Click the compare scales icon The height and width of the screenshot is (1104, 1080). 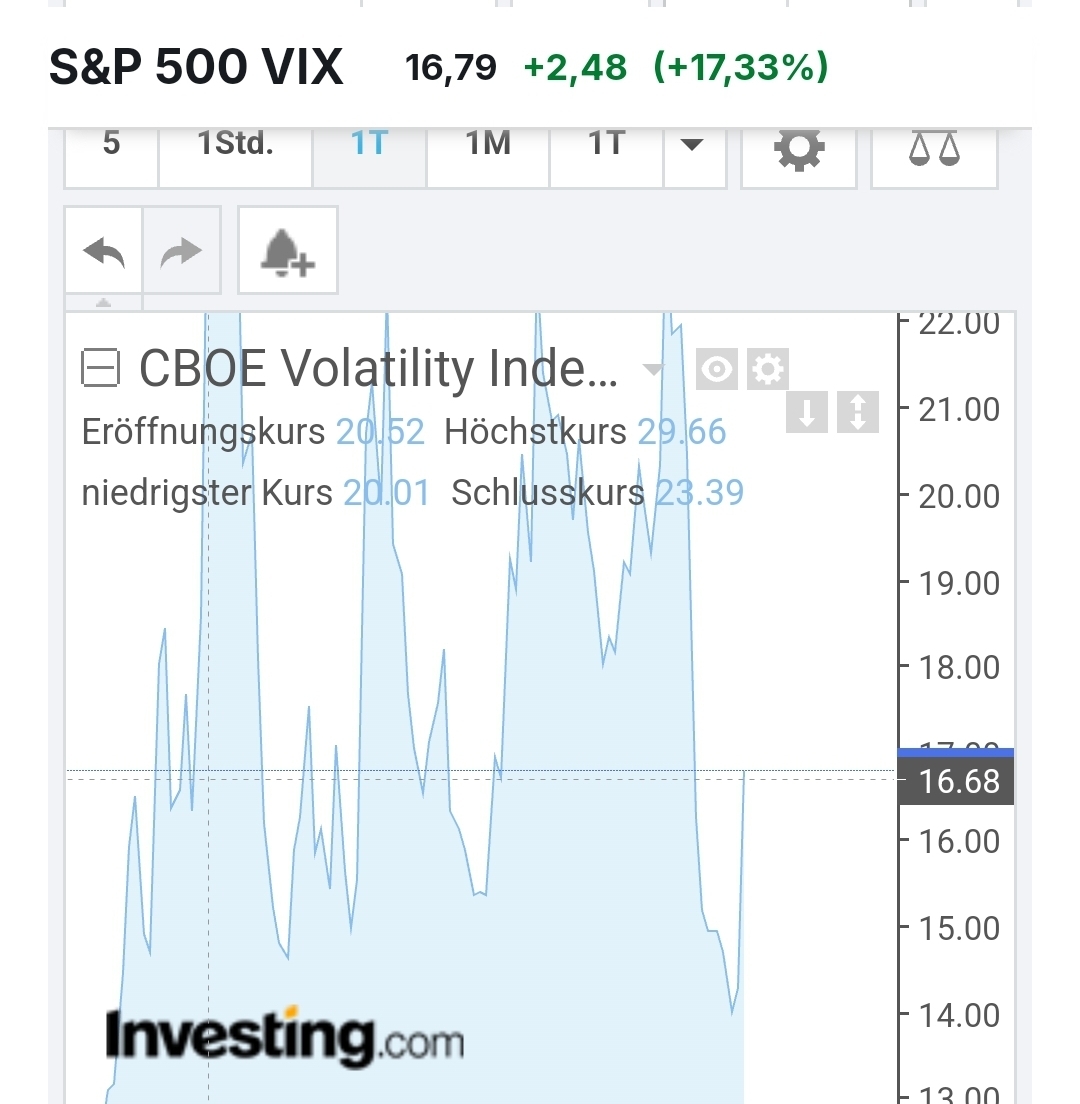point(934,151)
